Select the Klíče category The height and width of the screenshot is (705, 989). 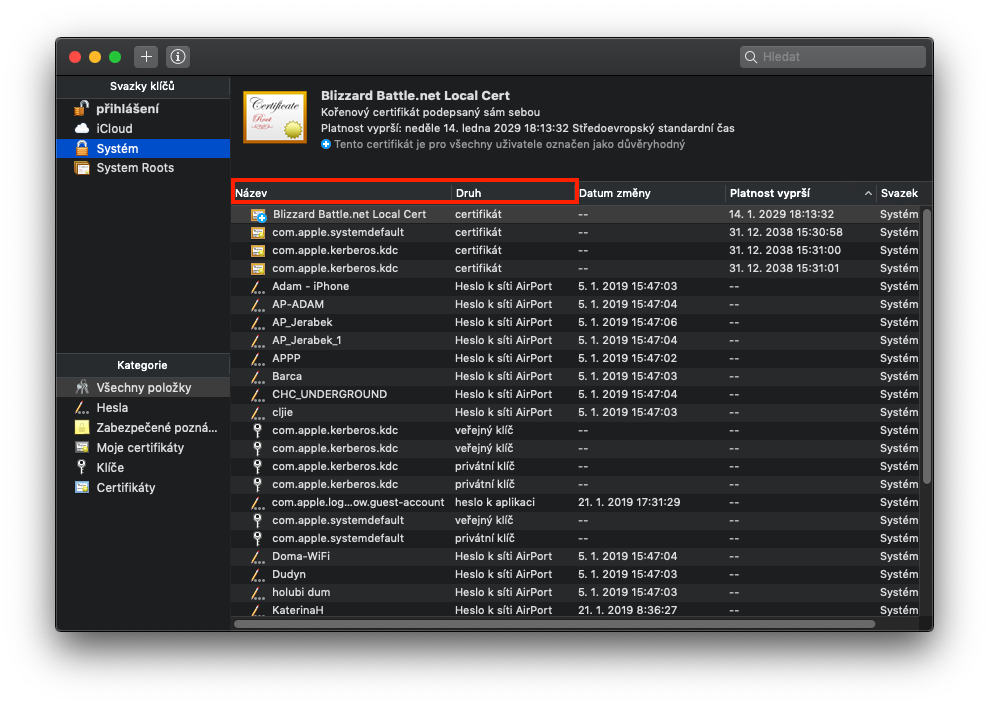click(110, 467)
